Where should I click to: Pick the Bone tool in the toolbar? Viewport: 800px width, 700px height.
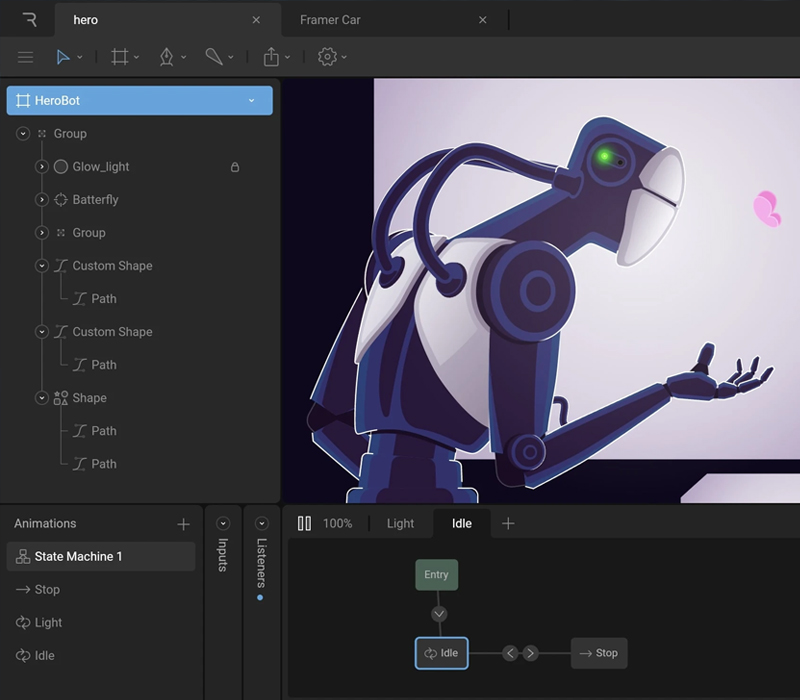click(214, 57)
